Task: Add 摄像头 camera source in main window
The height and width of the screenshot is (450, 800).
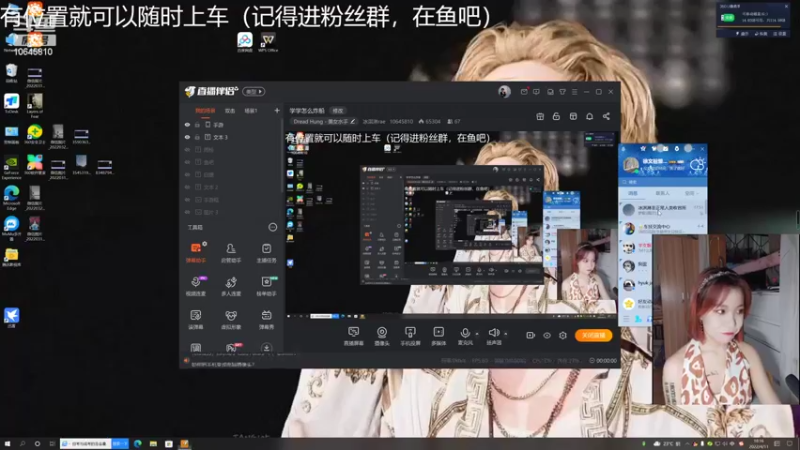Action: pos(382,336)
